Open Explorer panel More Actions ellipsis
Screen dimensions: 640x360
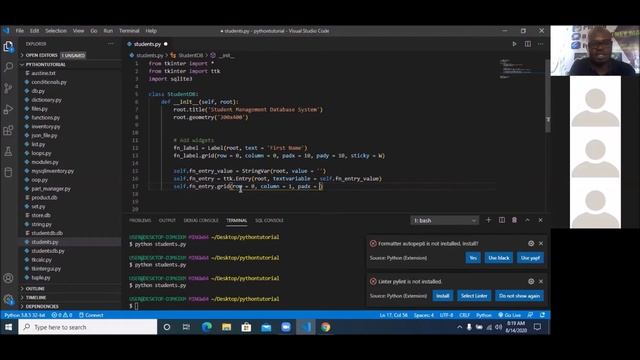pyautogui.click(x=111, y=44)
